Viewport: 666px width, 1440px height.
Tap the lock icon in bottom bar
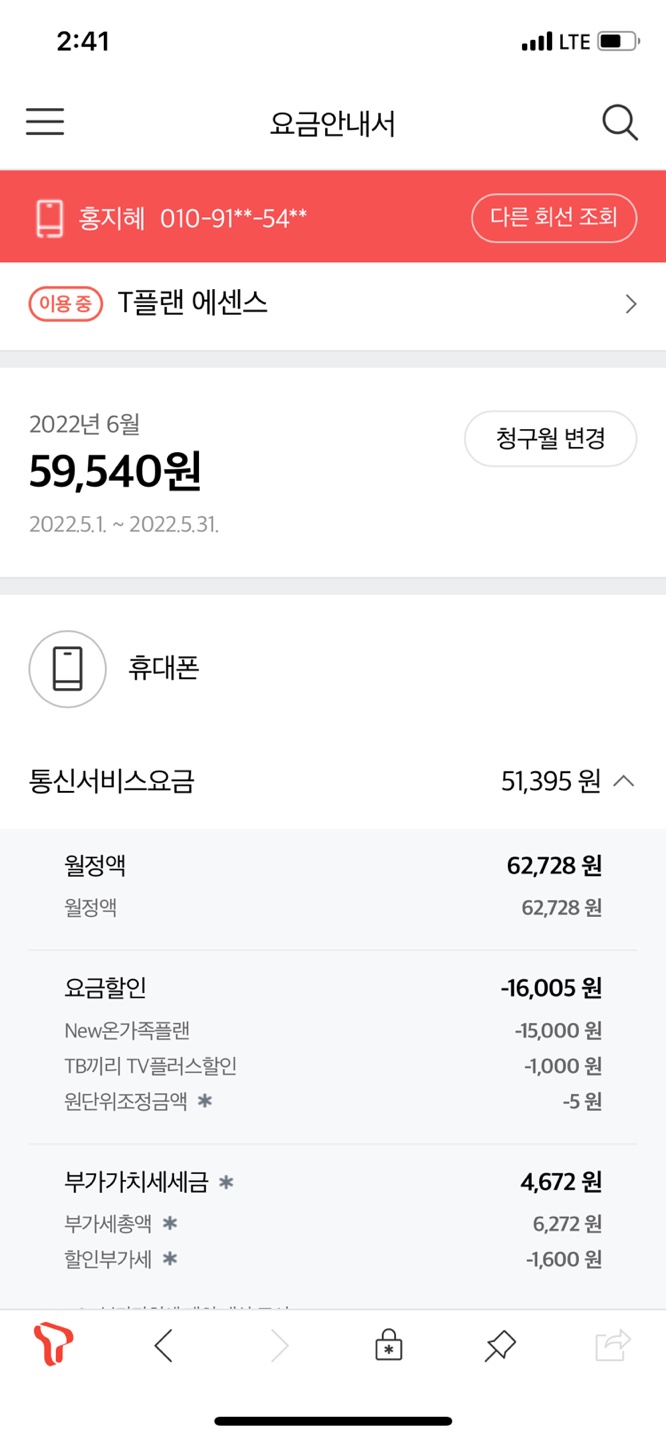388,1346
